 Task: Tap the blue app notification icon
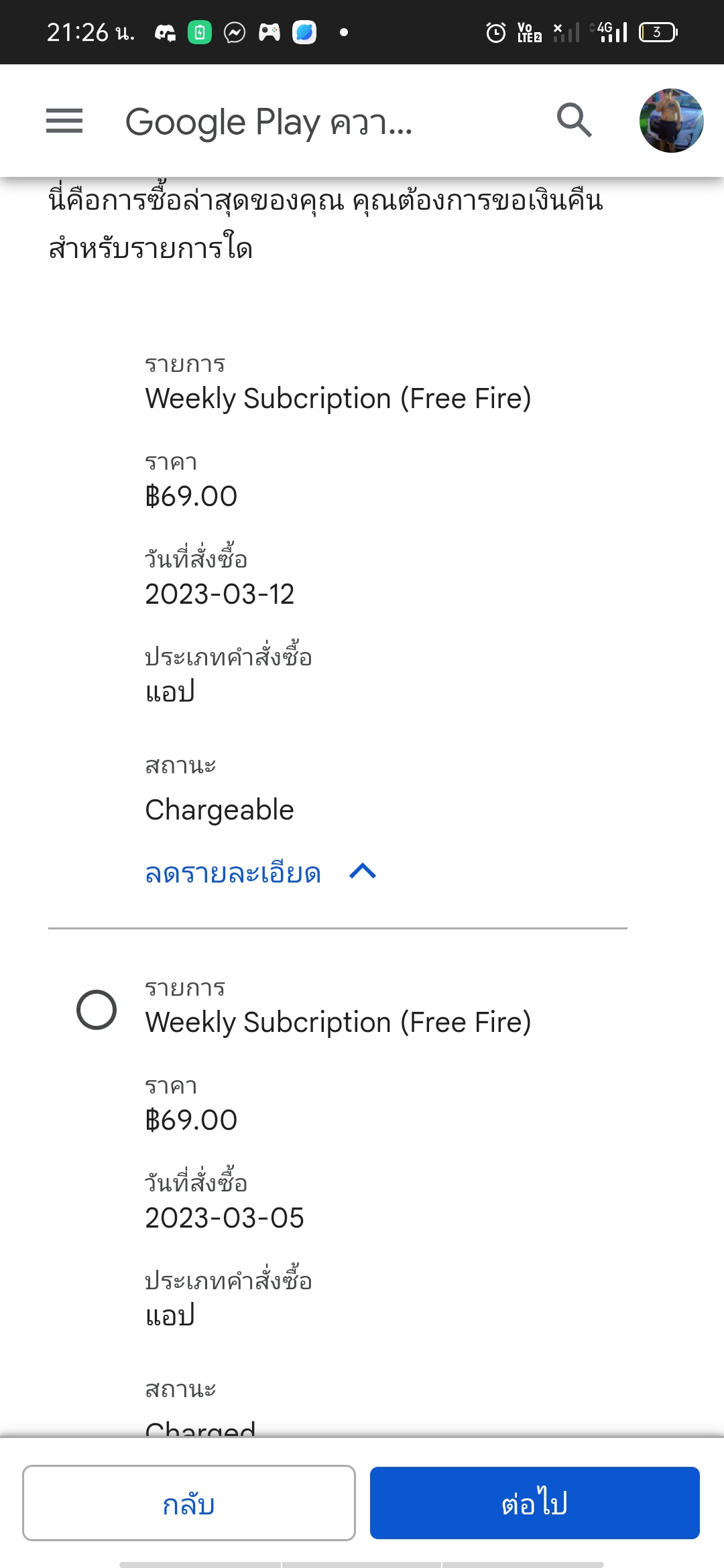click(304, 32)
